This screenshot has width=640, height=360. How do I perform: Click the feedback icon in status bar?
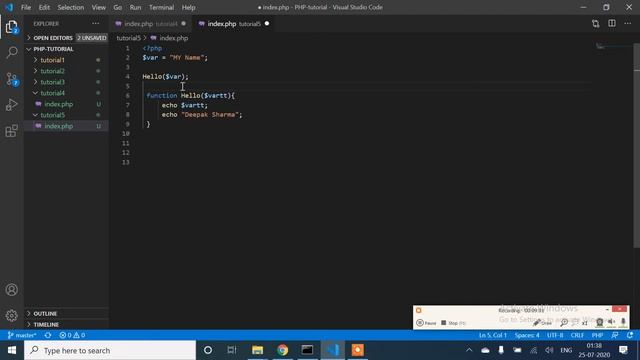pos(615,335)
